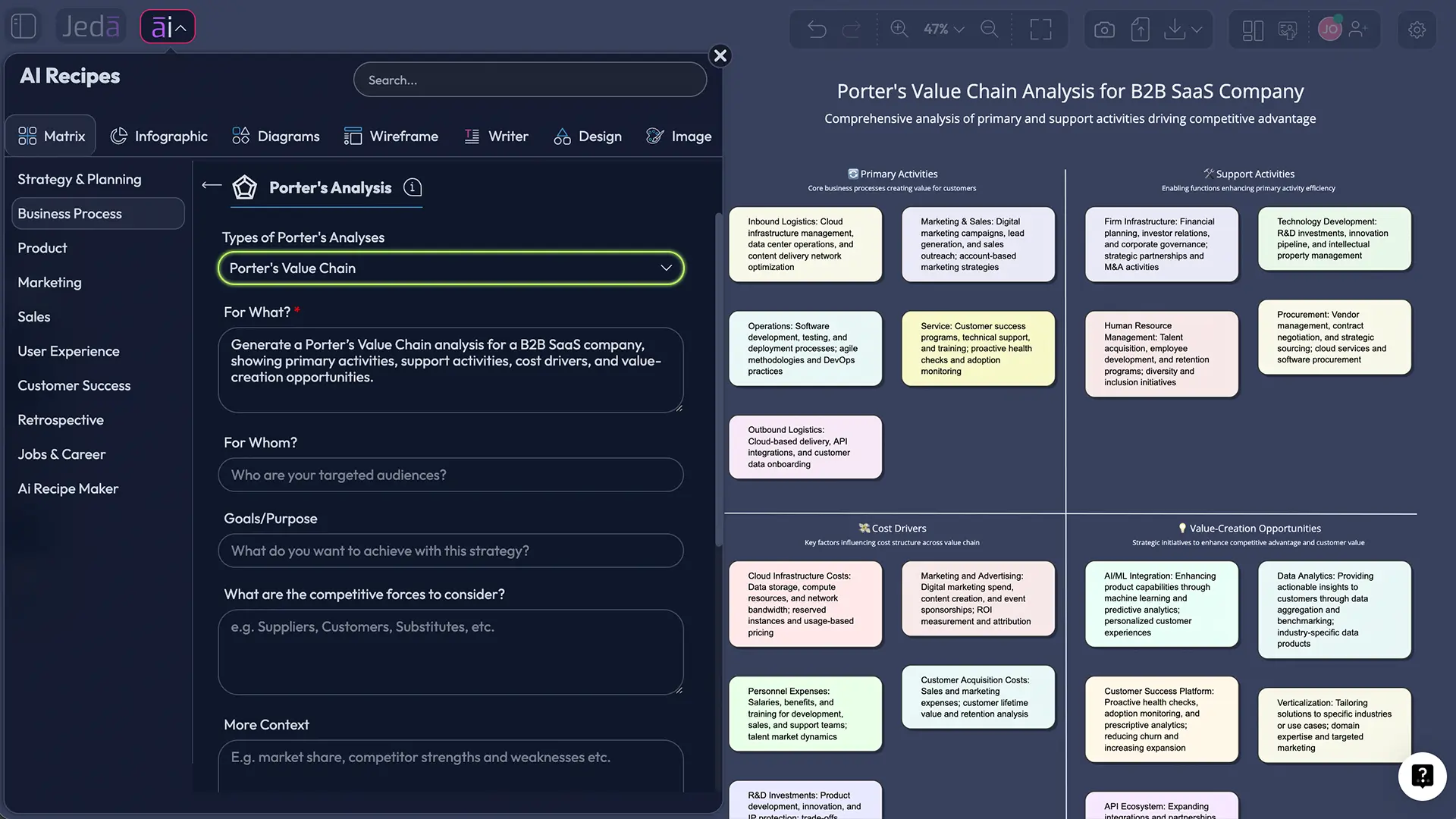Select the Inbound Logistics card
1456x819 pixels.
click(805, 244)
